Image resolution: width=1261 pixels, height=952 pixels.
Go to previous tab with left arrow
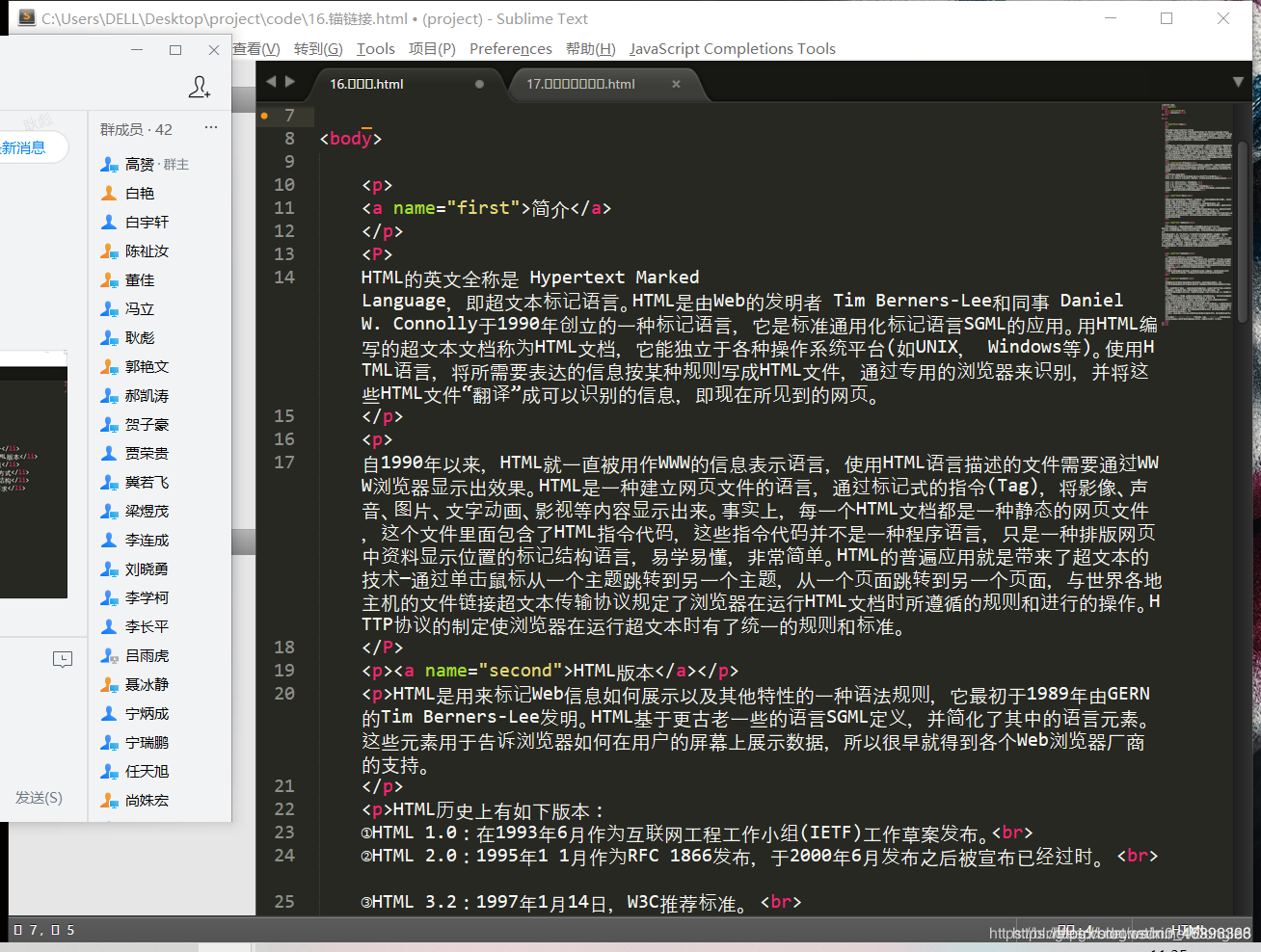[x=271, y=83]
